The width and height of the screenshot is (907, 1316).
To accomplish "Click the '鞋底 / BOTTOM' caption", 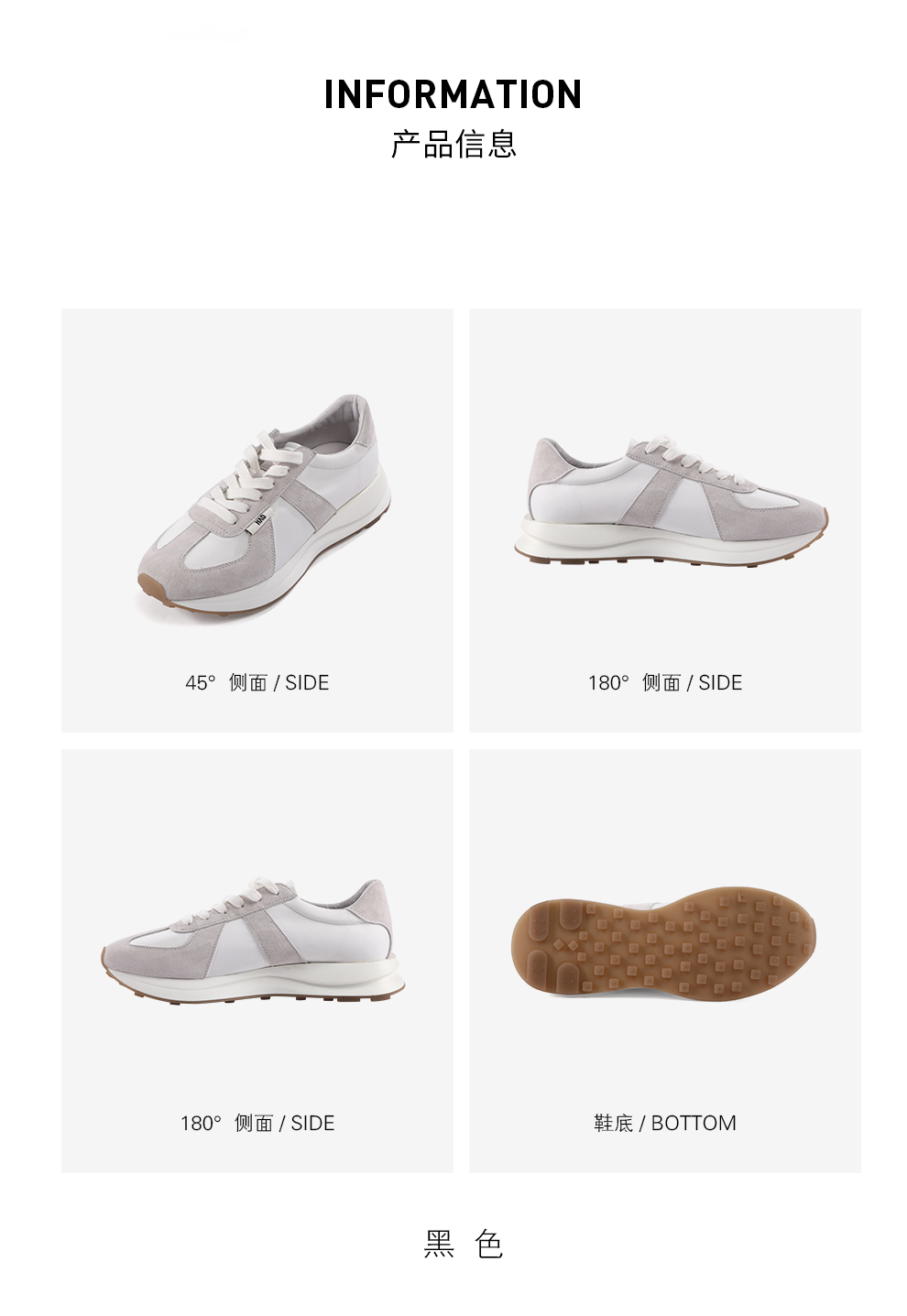I will (x=665, y=1123).
